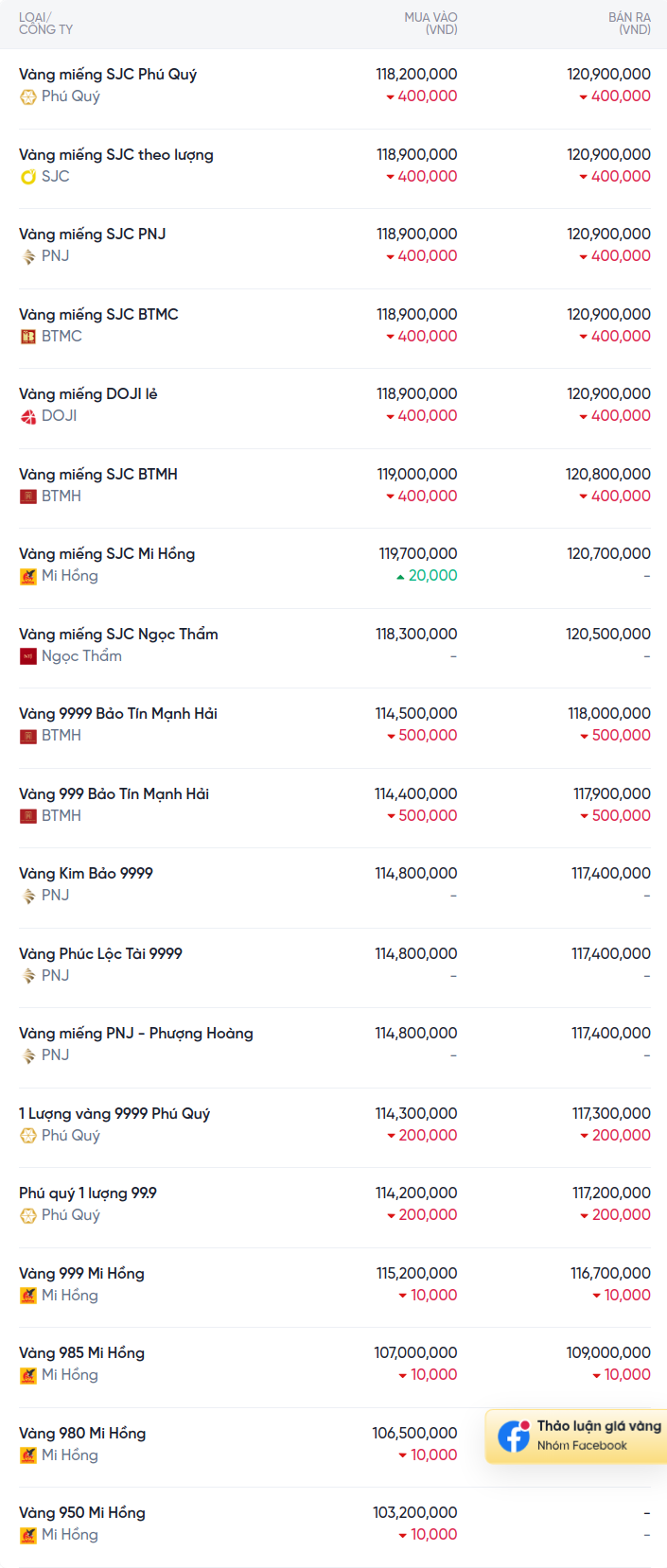This screenshot has height=1568, width=667.
Task: Open Thảo luận giá vàng Facebook group
Action: [598, 1426]
